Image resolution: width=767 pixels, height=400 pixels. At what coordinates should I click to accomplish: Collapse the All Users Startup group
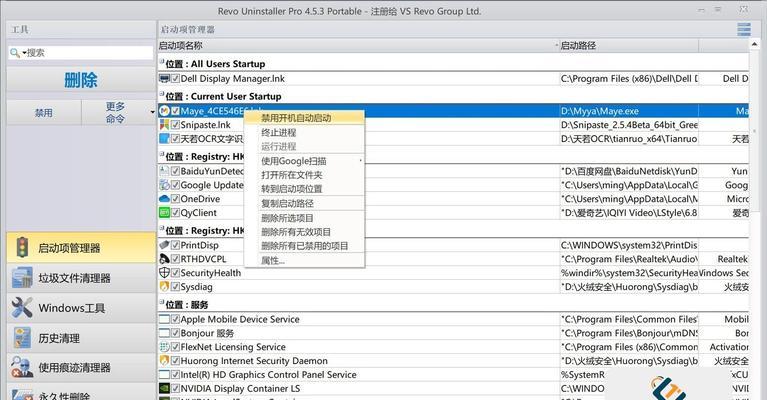(161, 62)
